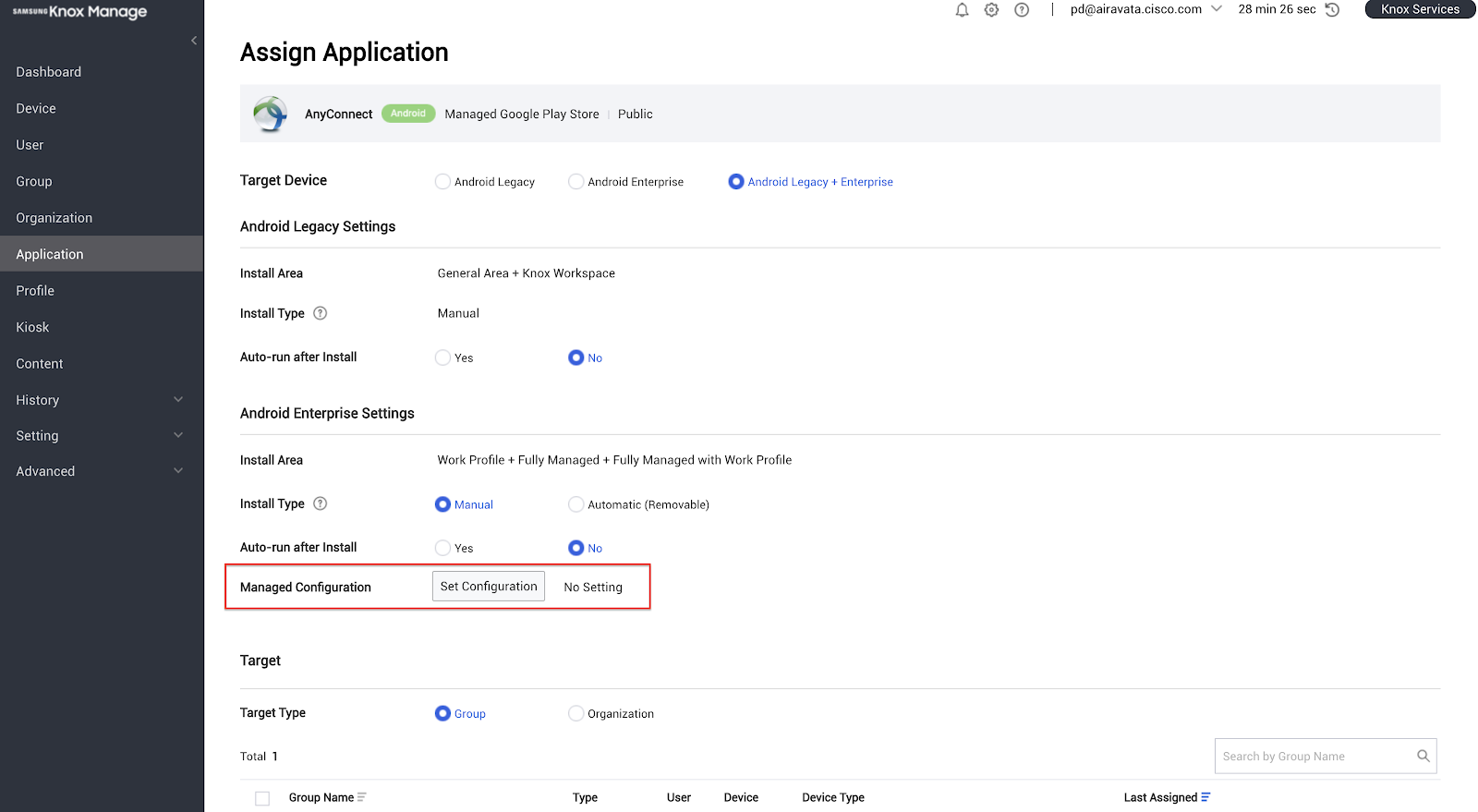
Task: Click the AnyConnect app icon
Action: click(271, 114)
